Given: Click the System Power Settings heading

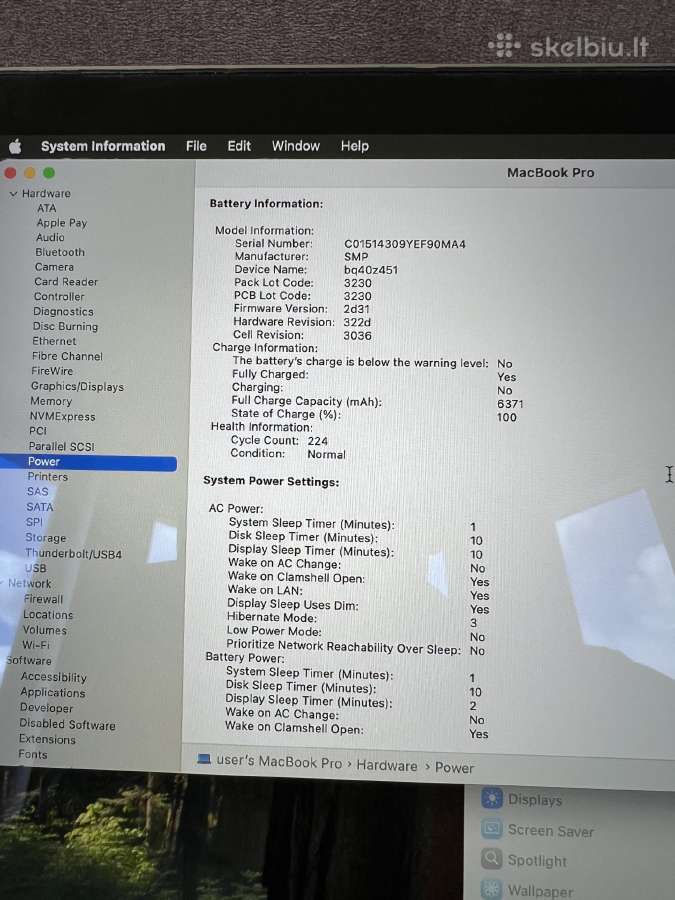Looking at the screenshot, I should coord(271,482).
